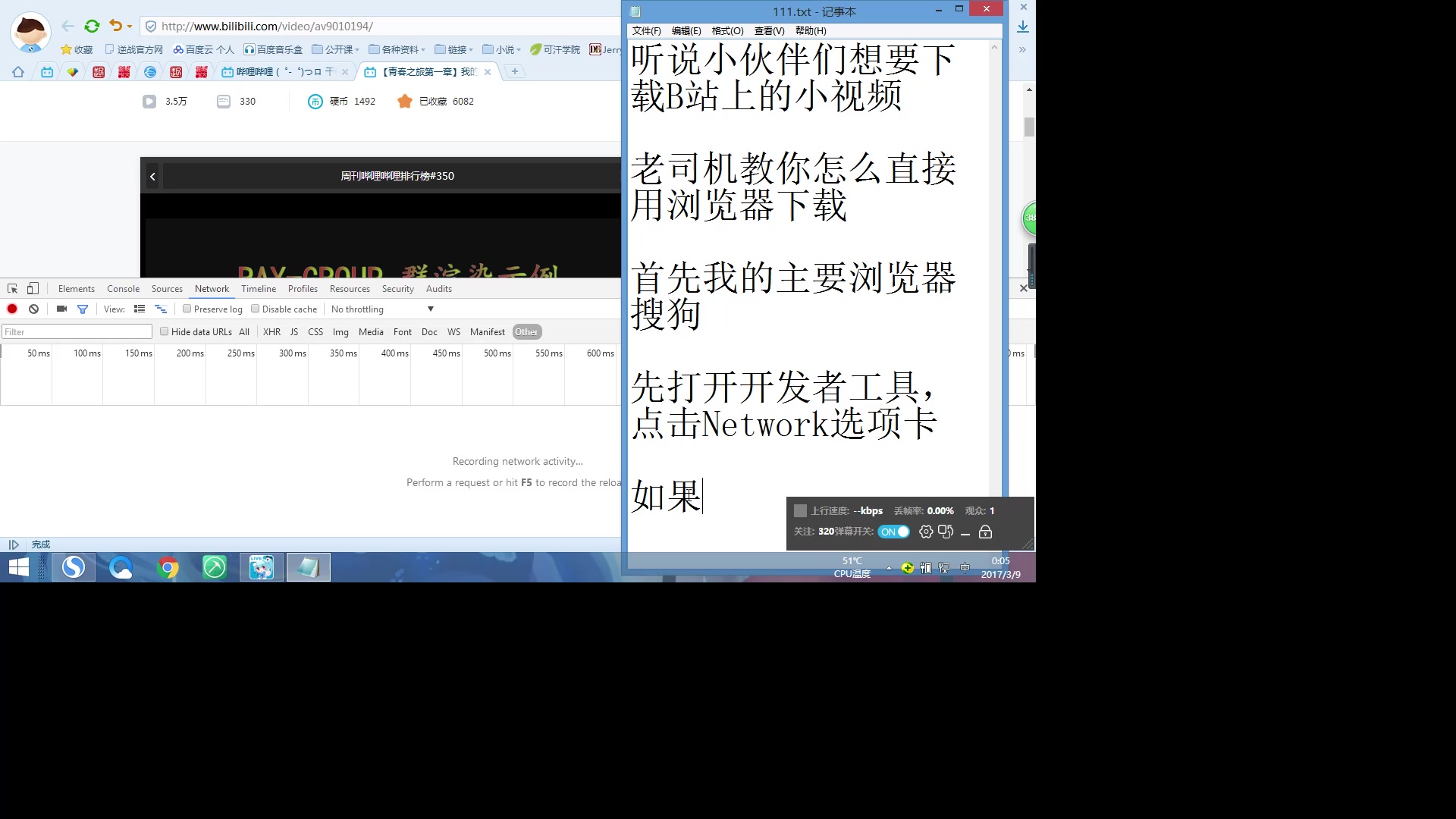This screenshot has height=819, width=1456.
Task: Toggle the network request filter bar
Action: click(x=83, y=309)
